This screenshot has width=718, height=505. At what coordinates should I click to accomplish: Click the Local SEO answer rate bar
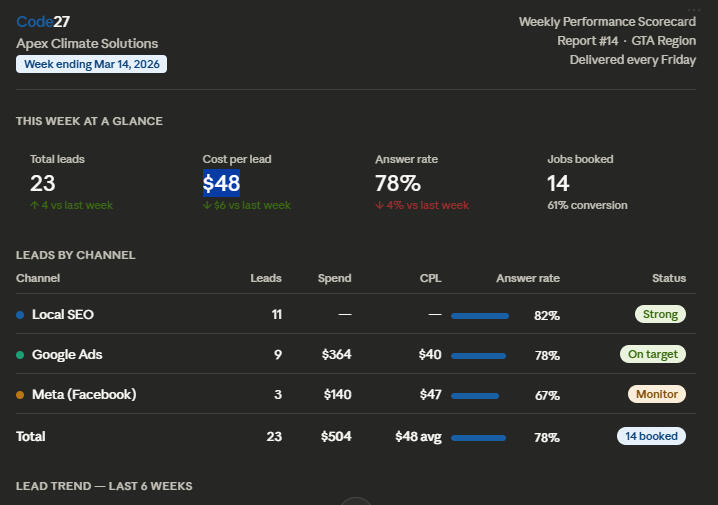(x=480, y=316)
